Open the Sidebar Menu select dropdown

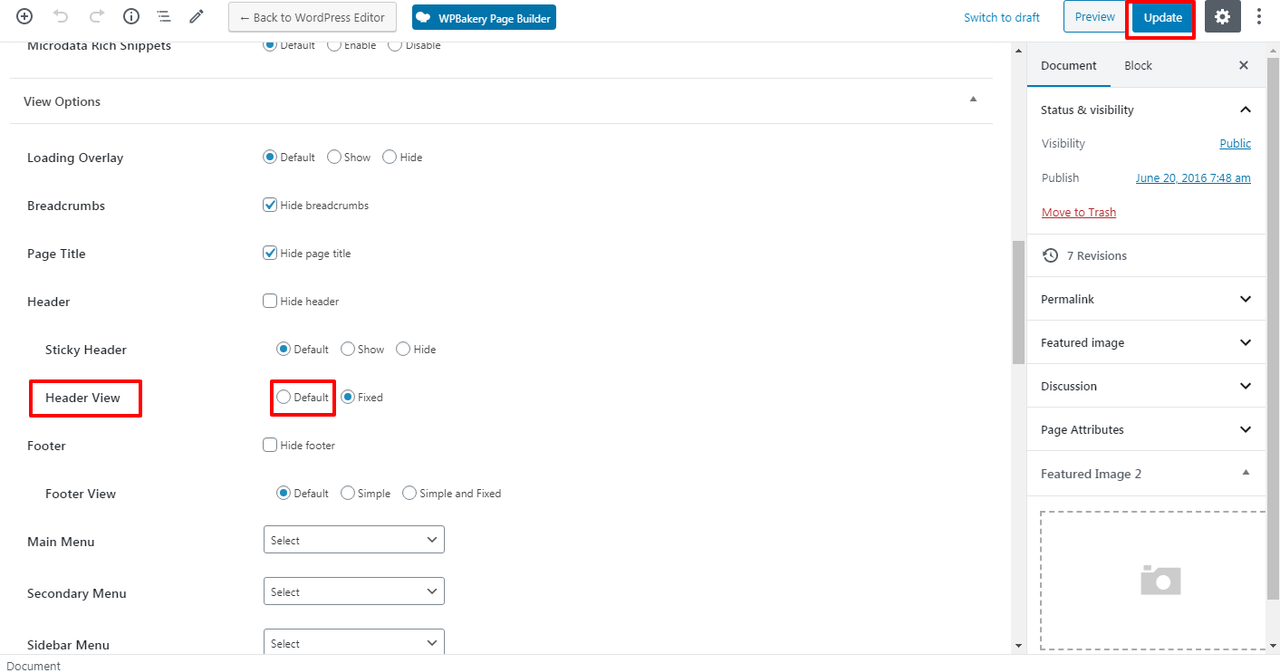tap(354, 642)
